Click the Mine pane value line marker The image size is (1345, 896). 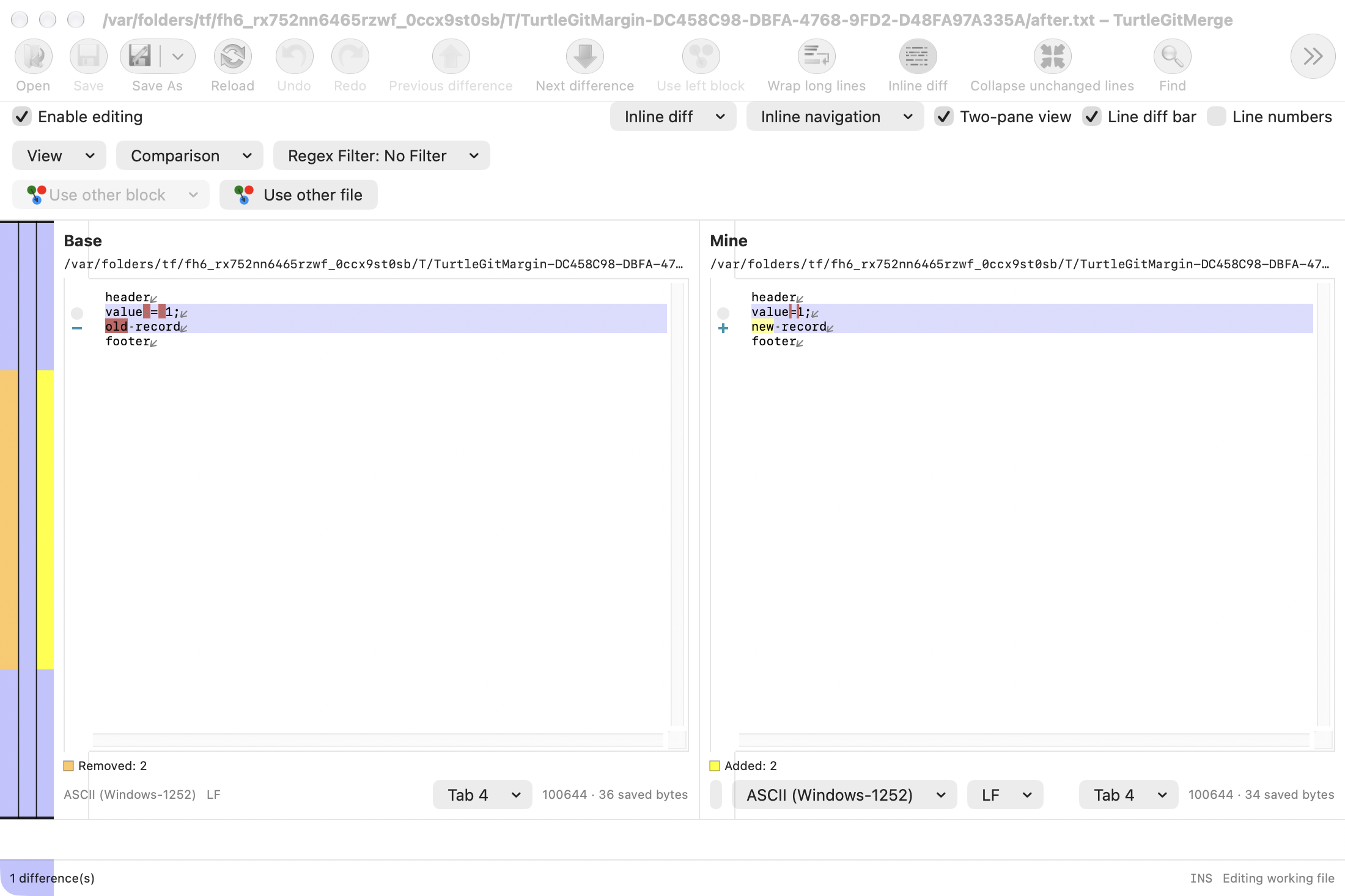723,313
